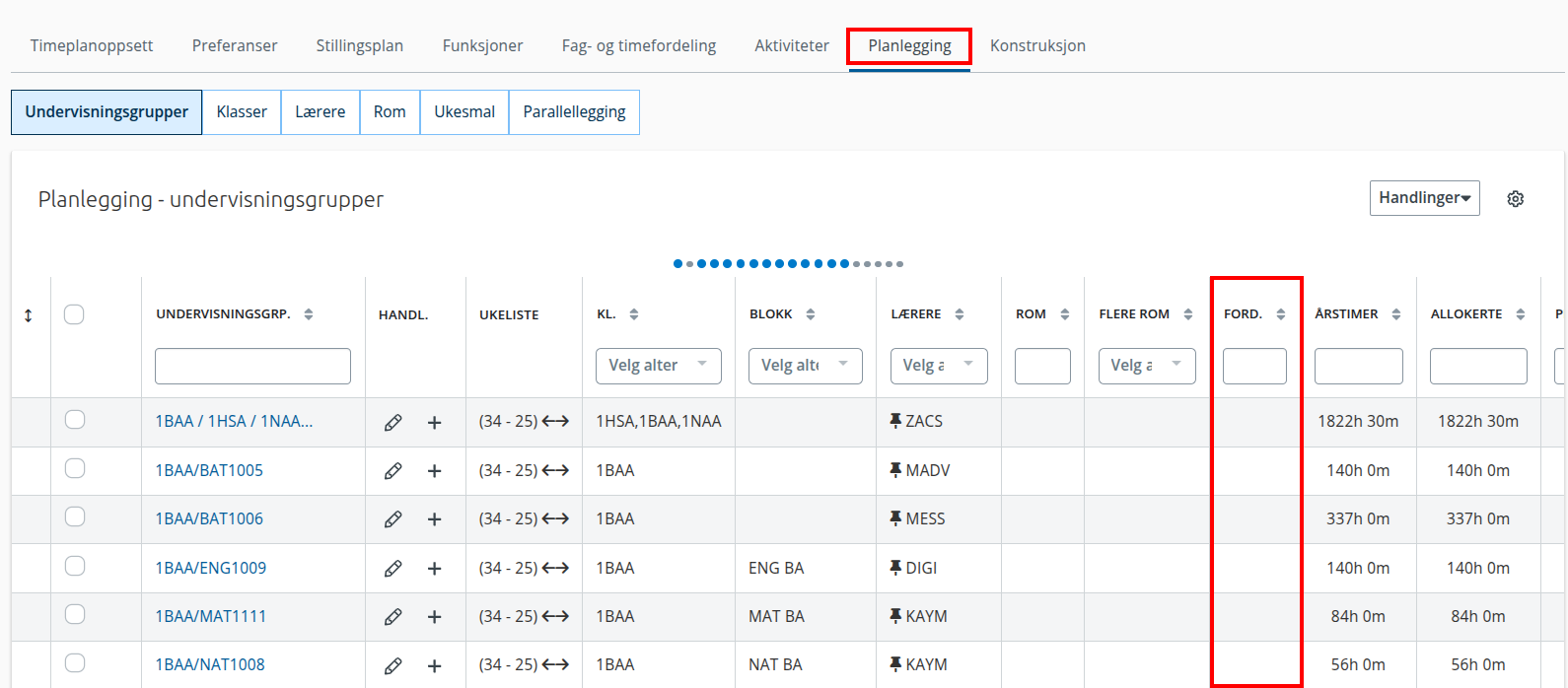Select checkbox for 1BAA/NAT1008 row
The image size is (1568, 688).
point(75,662)
